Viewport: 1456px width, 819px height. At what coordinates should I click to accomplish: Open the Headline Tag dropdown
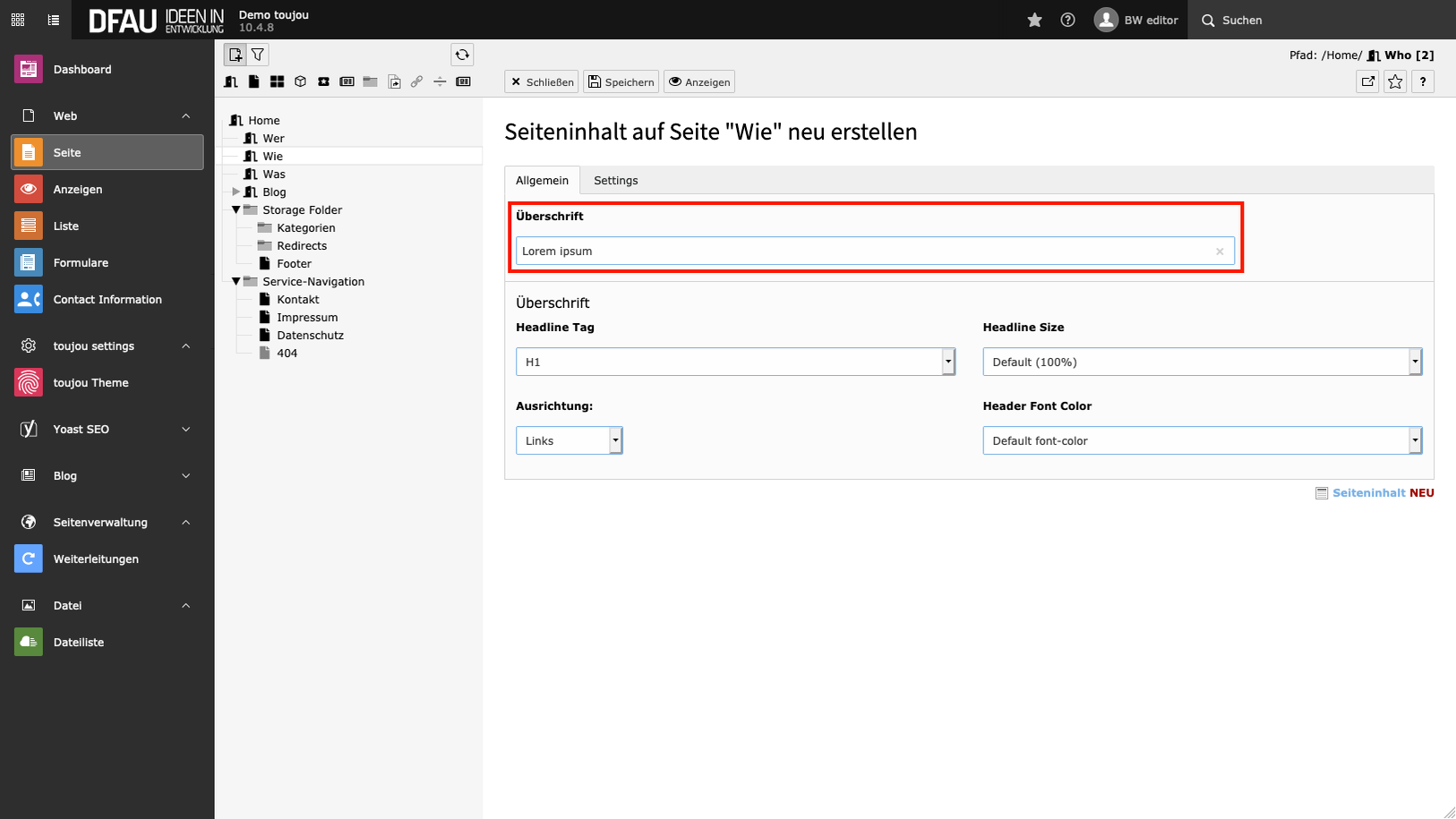point(735,362)
